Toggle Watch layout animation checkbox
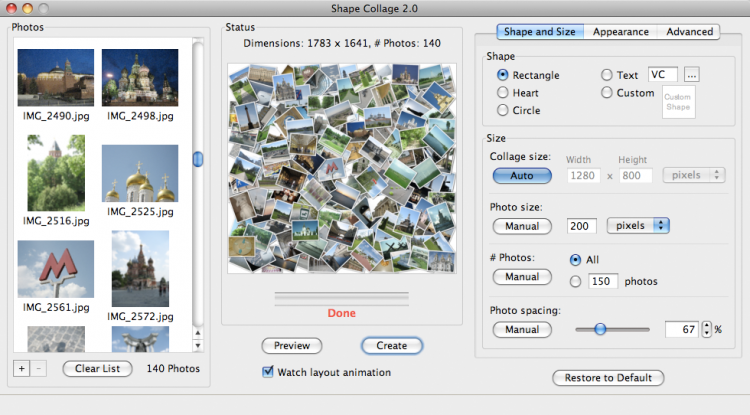Viewport: 750px width, 415px height. click(267, 372)
